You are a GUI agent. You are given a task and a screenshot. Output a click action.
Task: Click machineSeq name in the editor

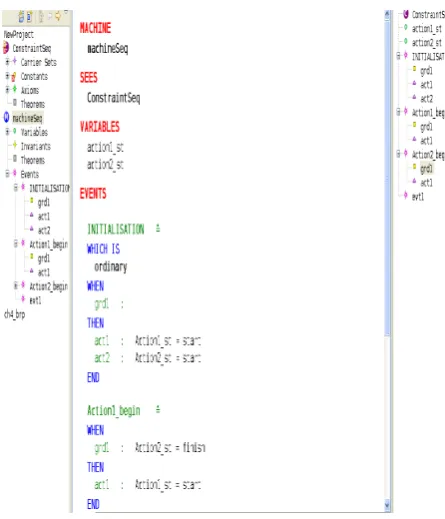(107, 49)
